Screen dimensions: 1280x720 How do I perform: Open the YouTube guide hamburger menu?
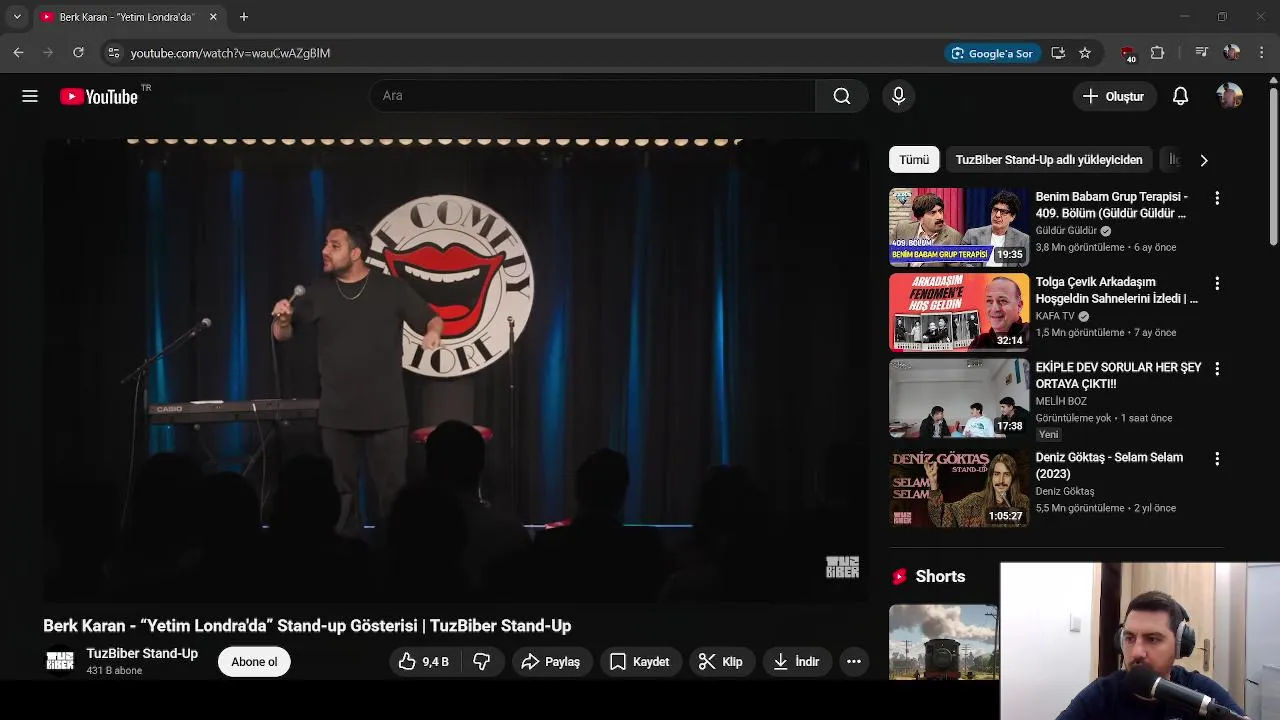click(30, 96)
